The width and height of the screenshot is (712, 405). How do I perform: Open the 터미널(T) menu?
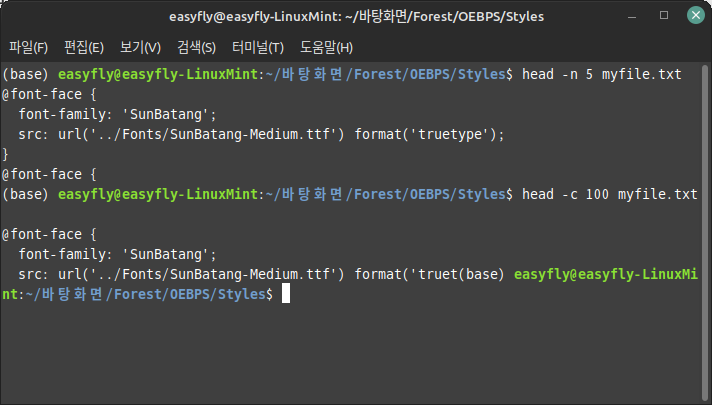[x=258, y=47]
